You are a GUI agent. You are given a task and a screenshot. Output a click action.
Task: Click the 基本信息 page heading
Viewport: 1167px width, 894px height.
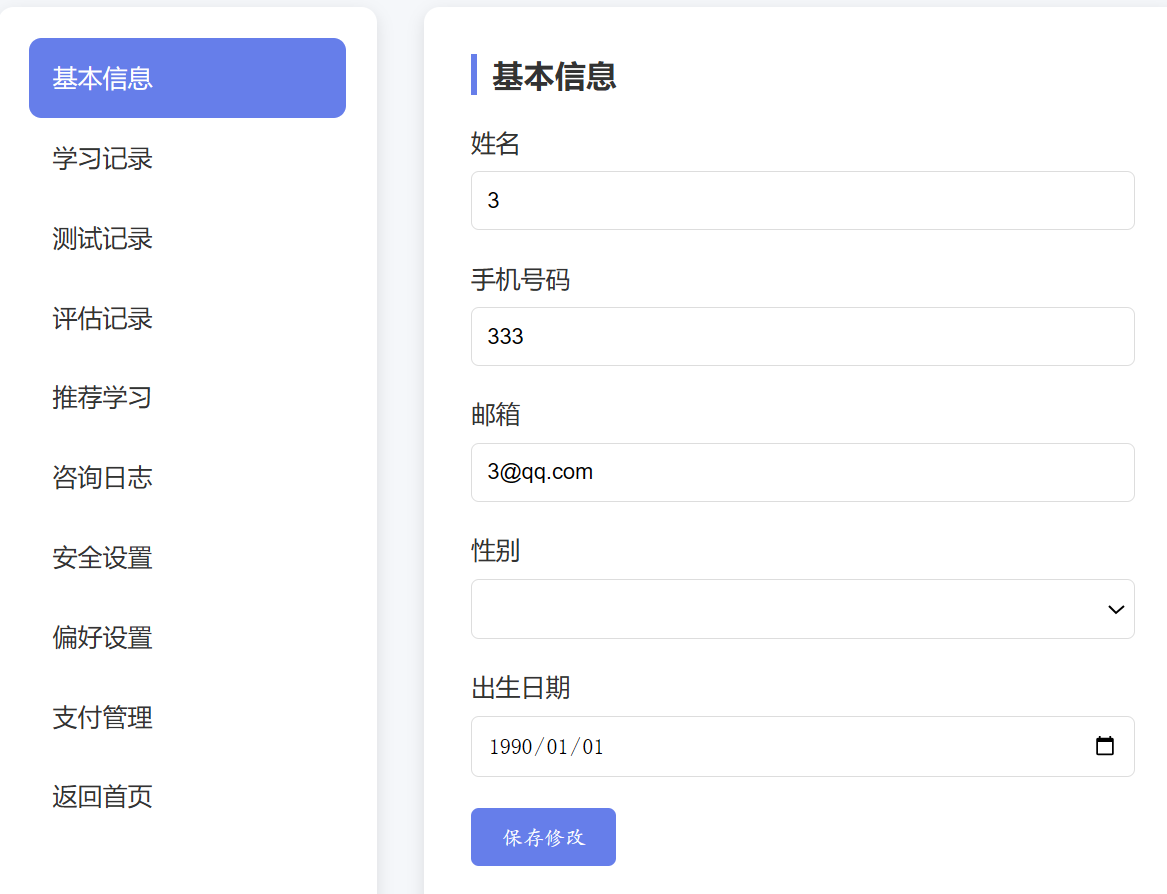[x=551, y=77]
